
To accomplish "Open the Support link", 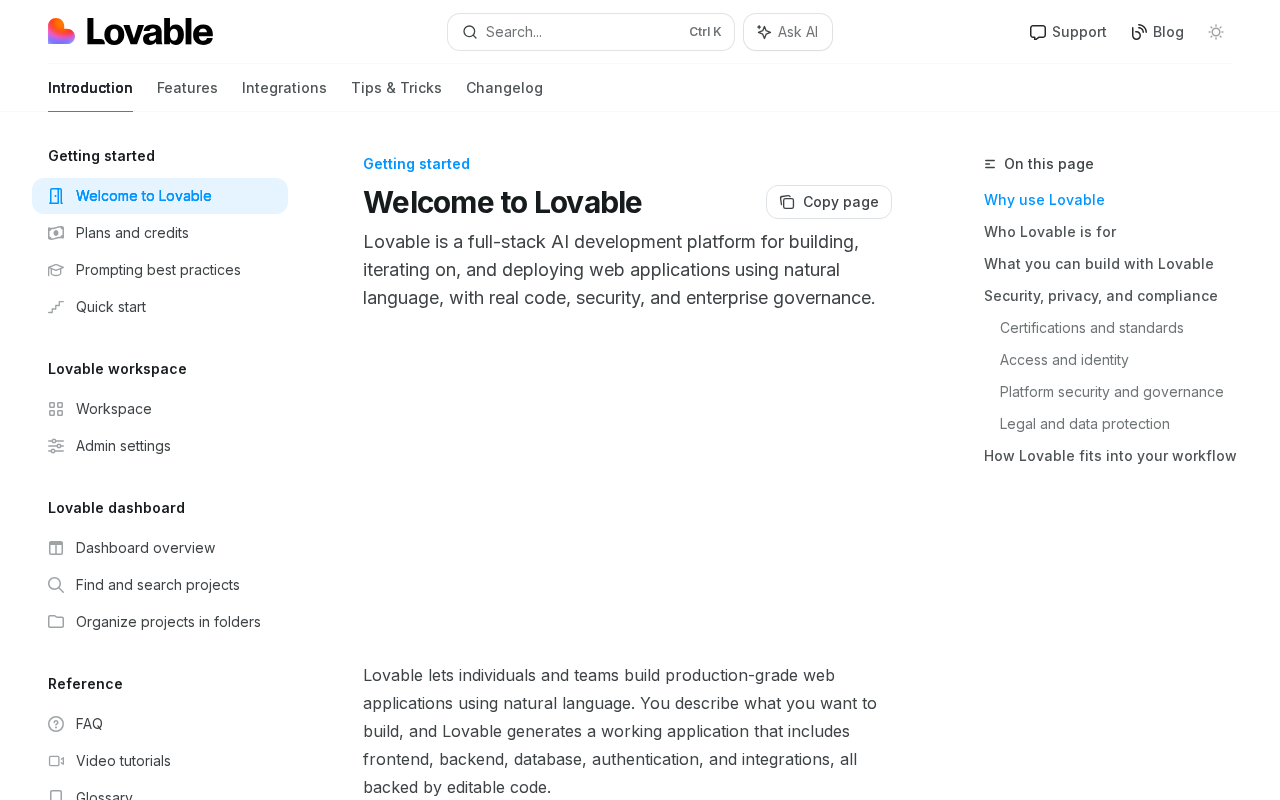I will [x=1068, y=32].
